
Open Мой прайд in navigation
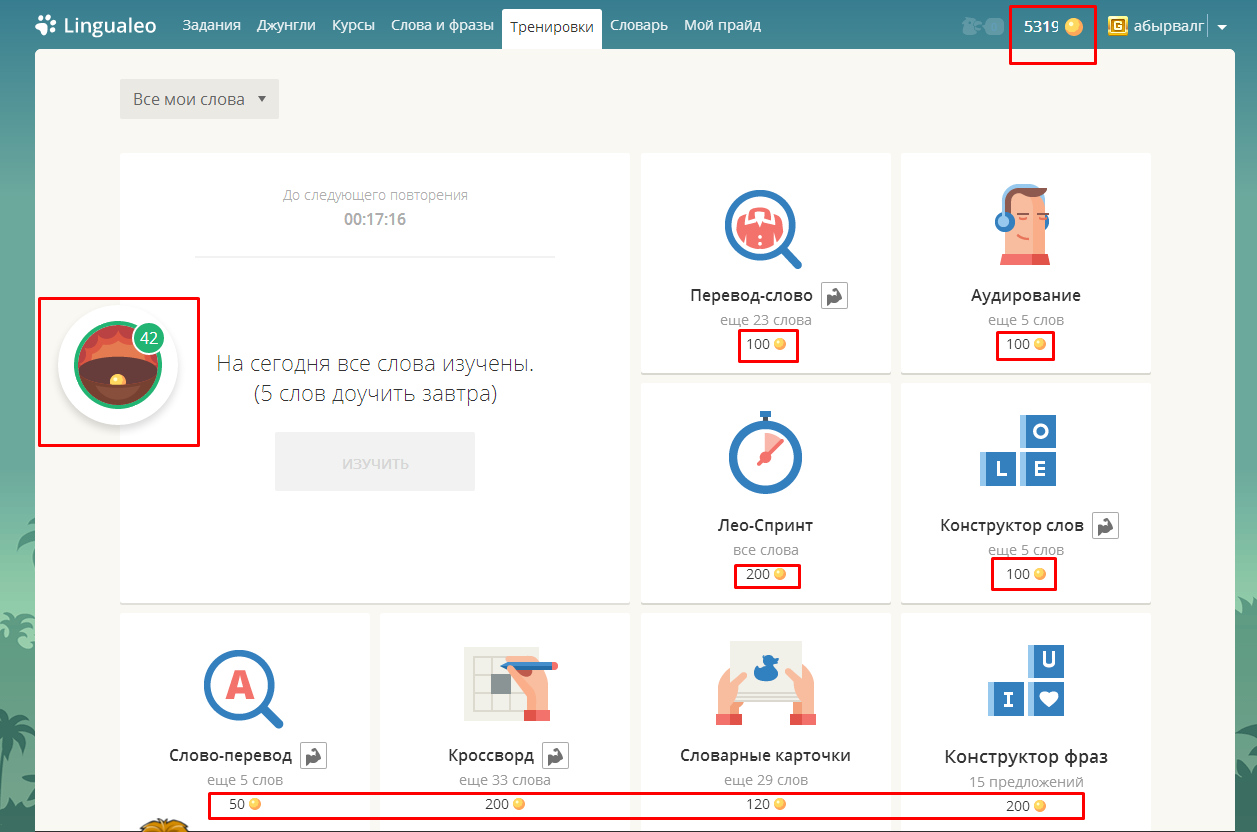(x=722, y=25)
